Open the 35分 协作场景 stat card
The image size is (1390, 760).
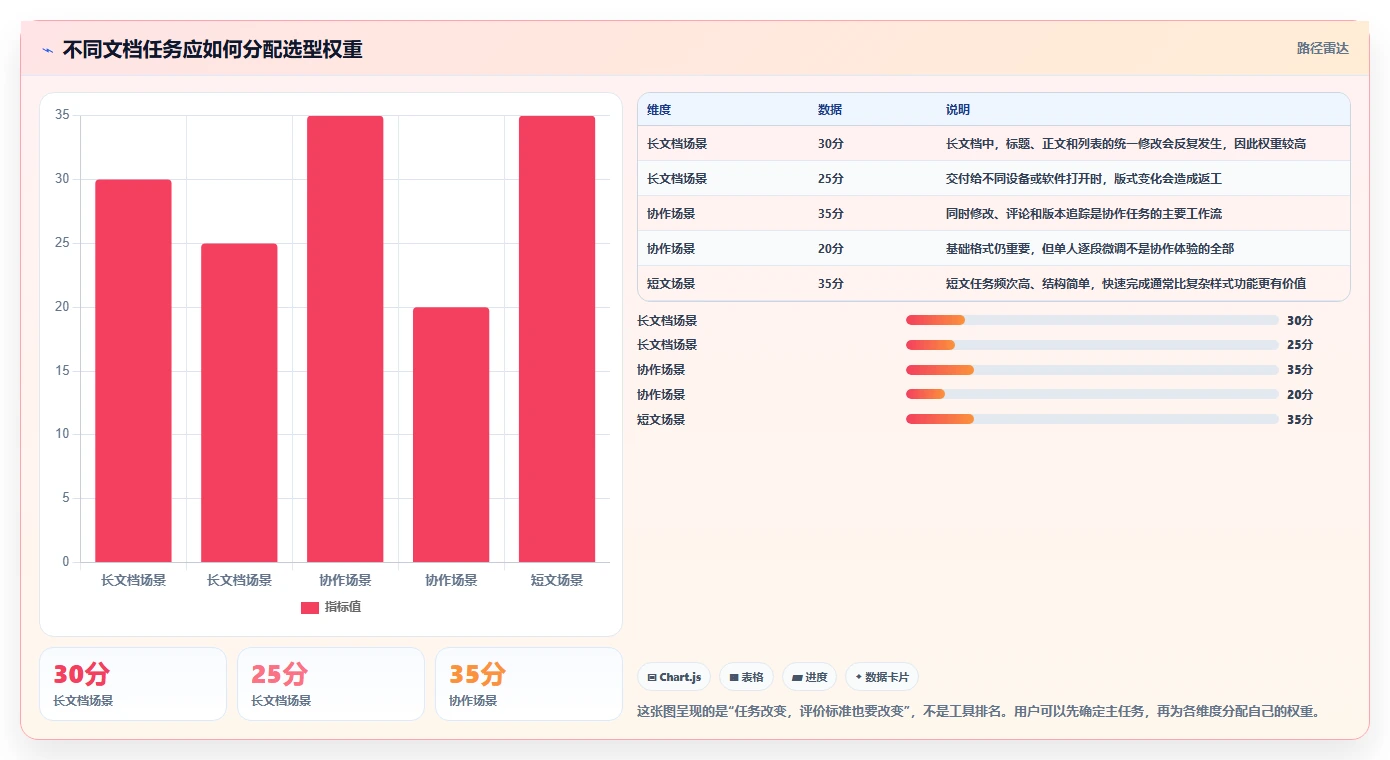point(529,684)
